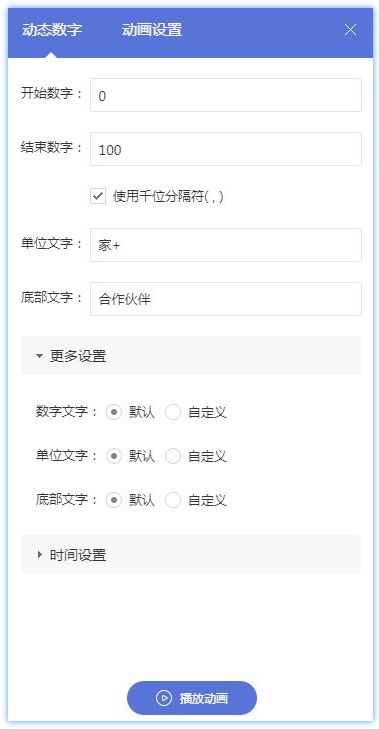
Task: Select 默认 for 数字文字
Action: pos(114,412)
